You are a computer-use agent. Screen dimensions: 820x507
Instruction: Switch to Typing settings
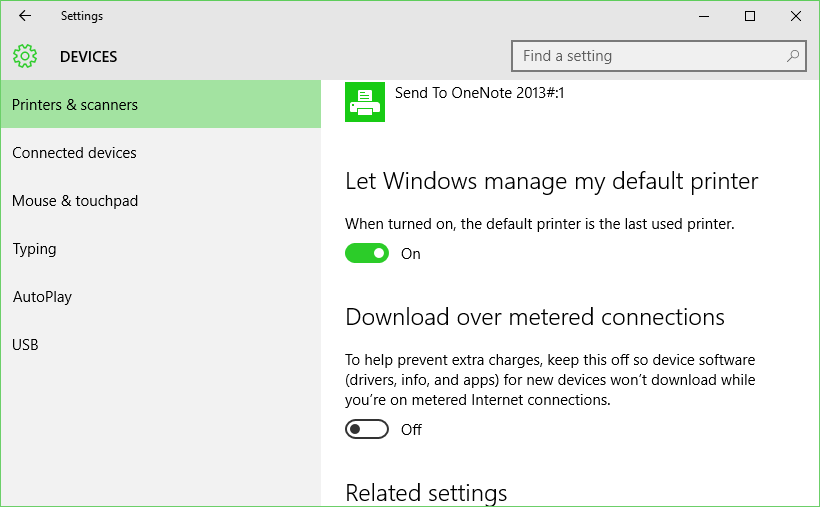pos(161,249)
